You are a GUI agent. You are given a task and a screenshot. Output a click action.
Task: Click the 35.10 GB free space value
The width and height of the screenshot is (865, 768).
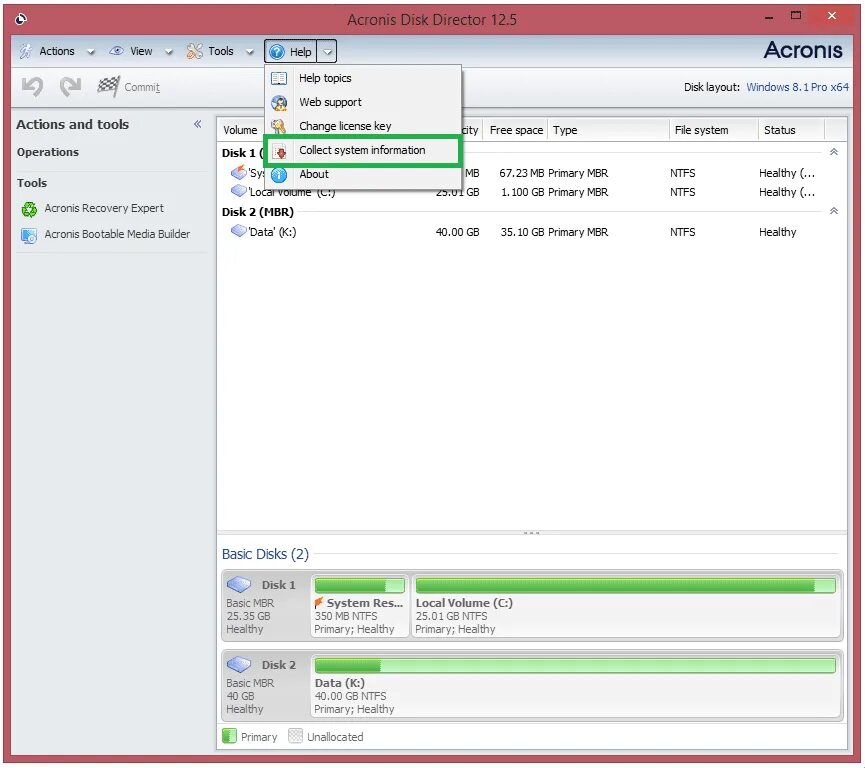point(522,232)
